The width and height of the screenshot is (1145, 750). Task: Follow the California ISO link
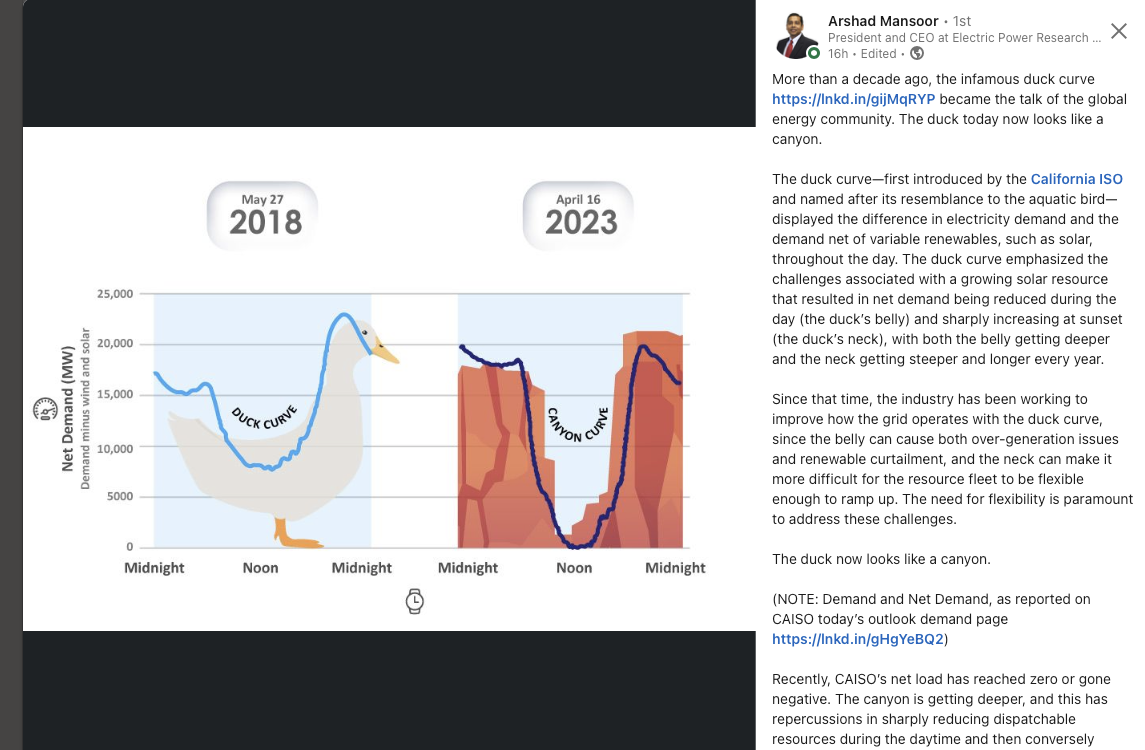(1076, 179)
